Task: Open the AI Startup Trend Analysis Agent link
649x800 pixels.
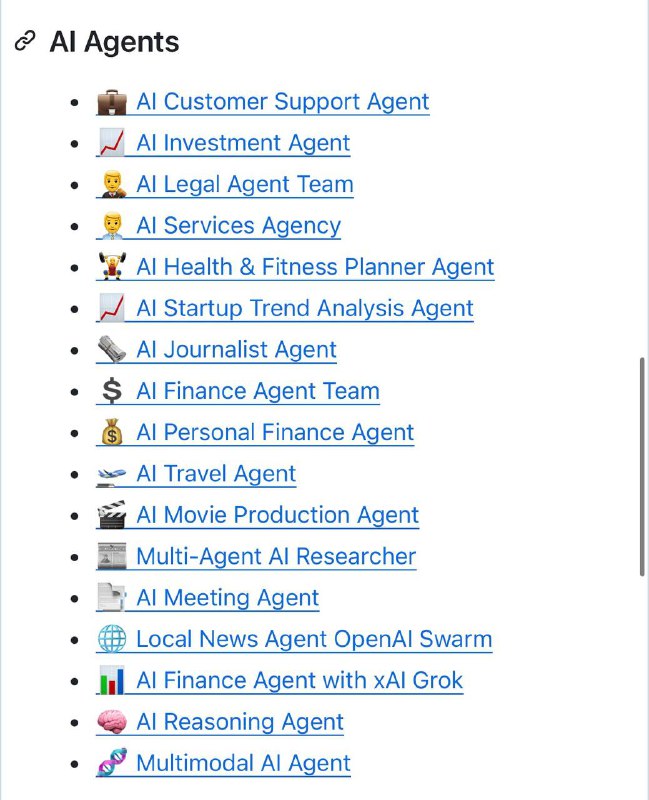Action: pos(305,308)
